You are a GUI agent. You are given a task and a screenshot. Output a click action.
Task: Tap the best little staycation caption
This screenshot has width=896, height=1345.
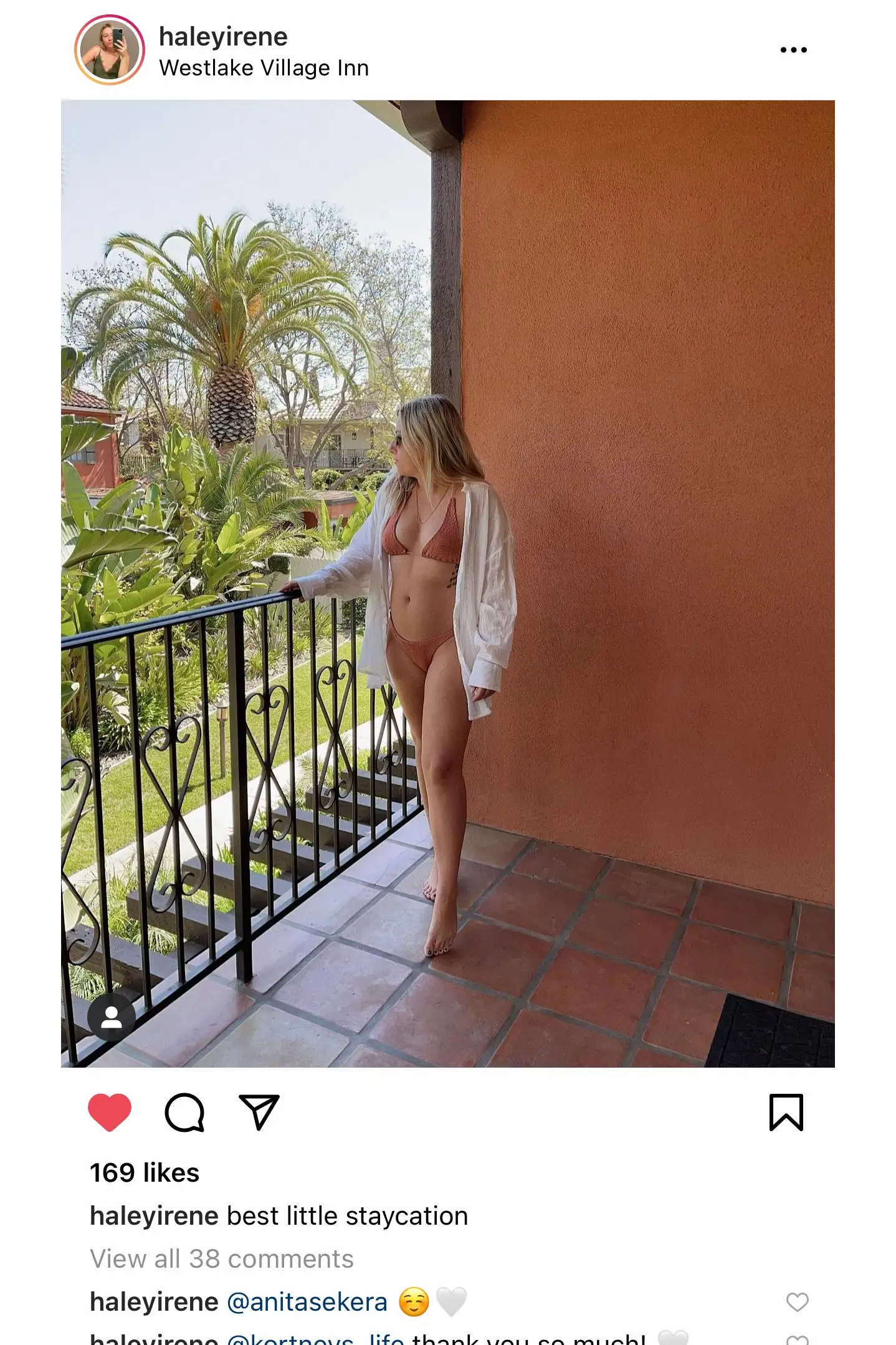click(x=348, y=1216)
